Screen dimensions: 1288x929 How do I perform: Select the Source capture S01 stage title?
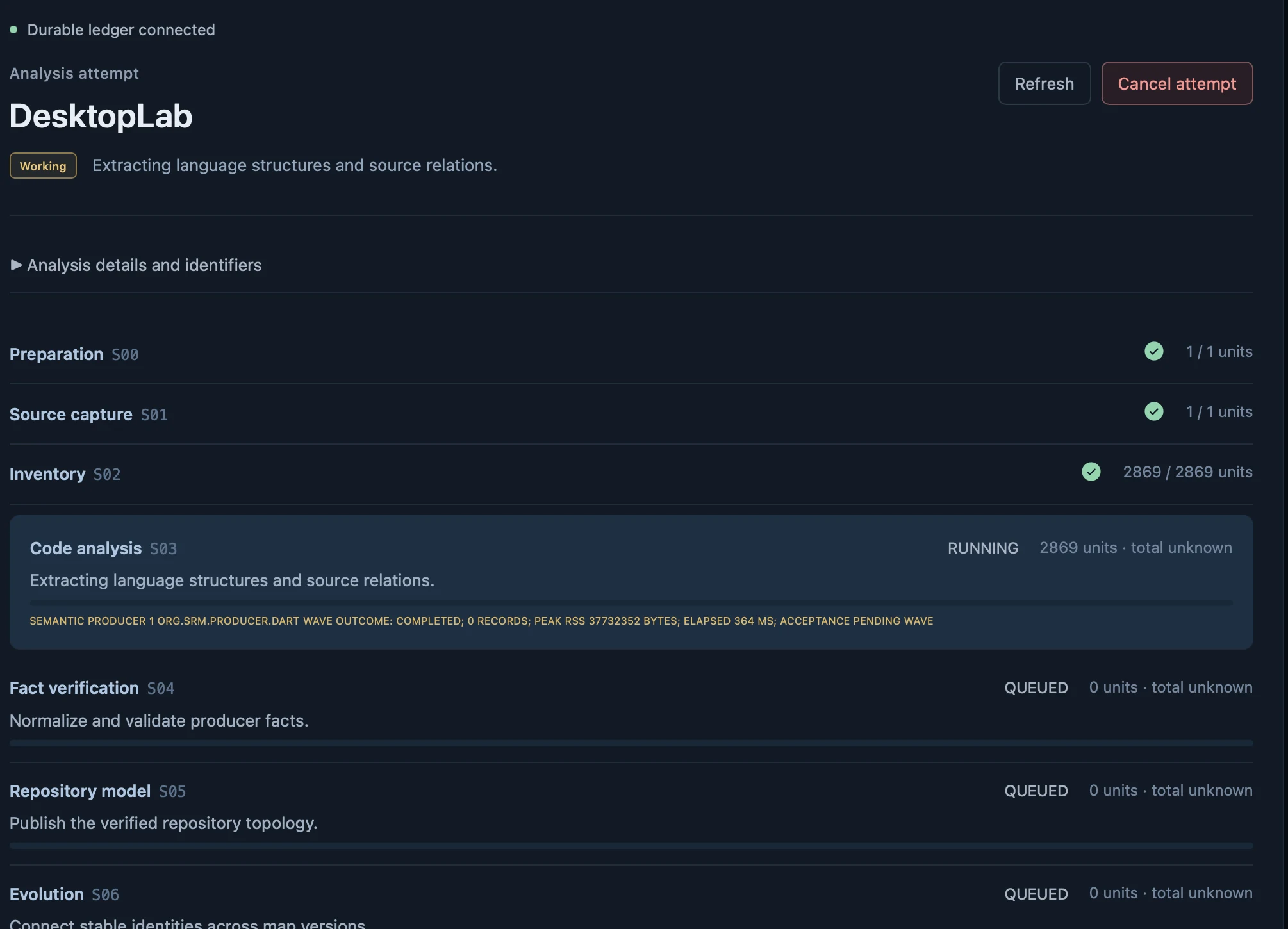[88, 415]
